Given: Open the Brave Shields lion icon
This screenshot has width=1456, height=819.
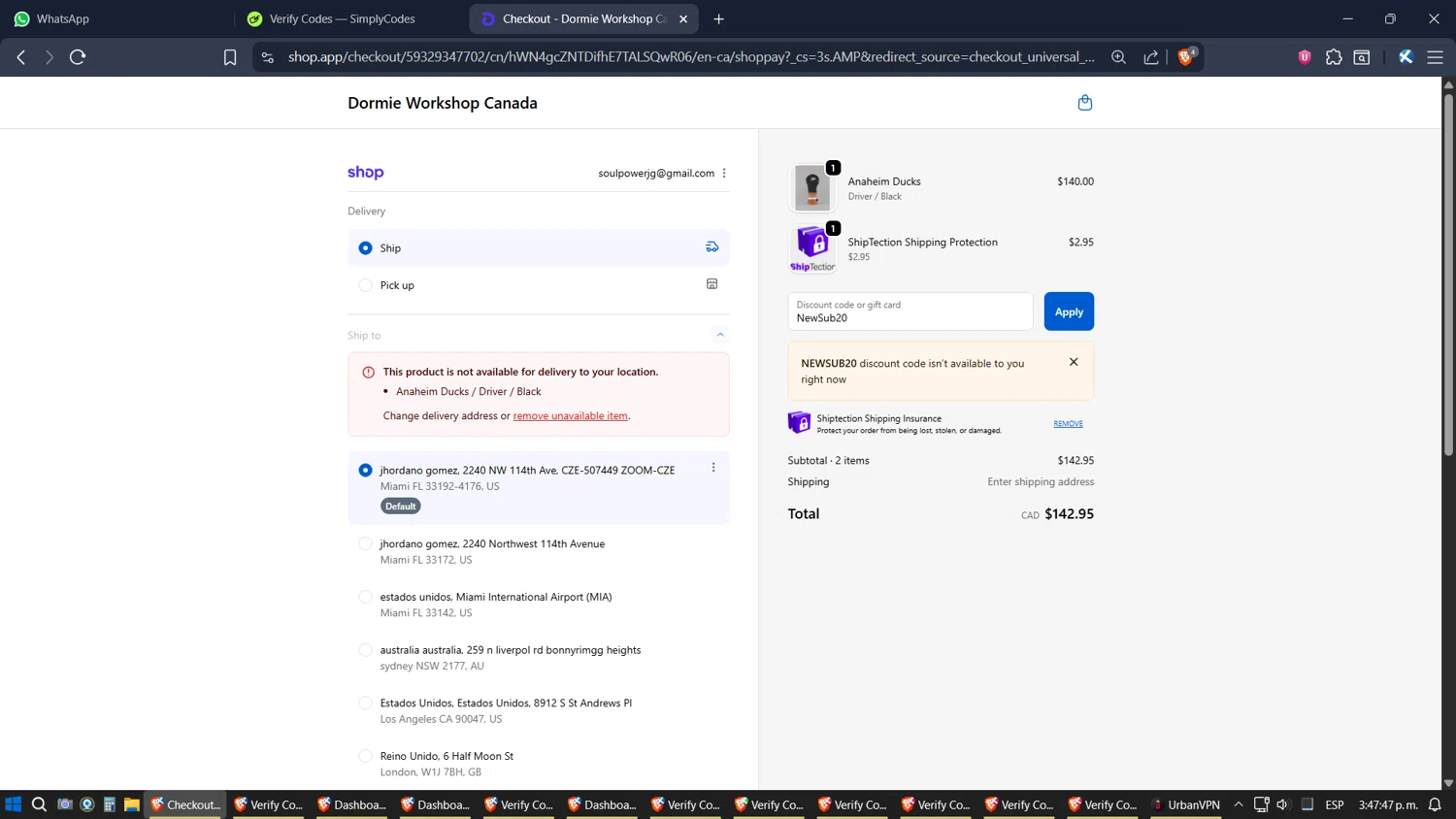Looking at the screenshot, I should tap(1185, 57).
